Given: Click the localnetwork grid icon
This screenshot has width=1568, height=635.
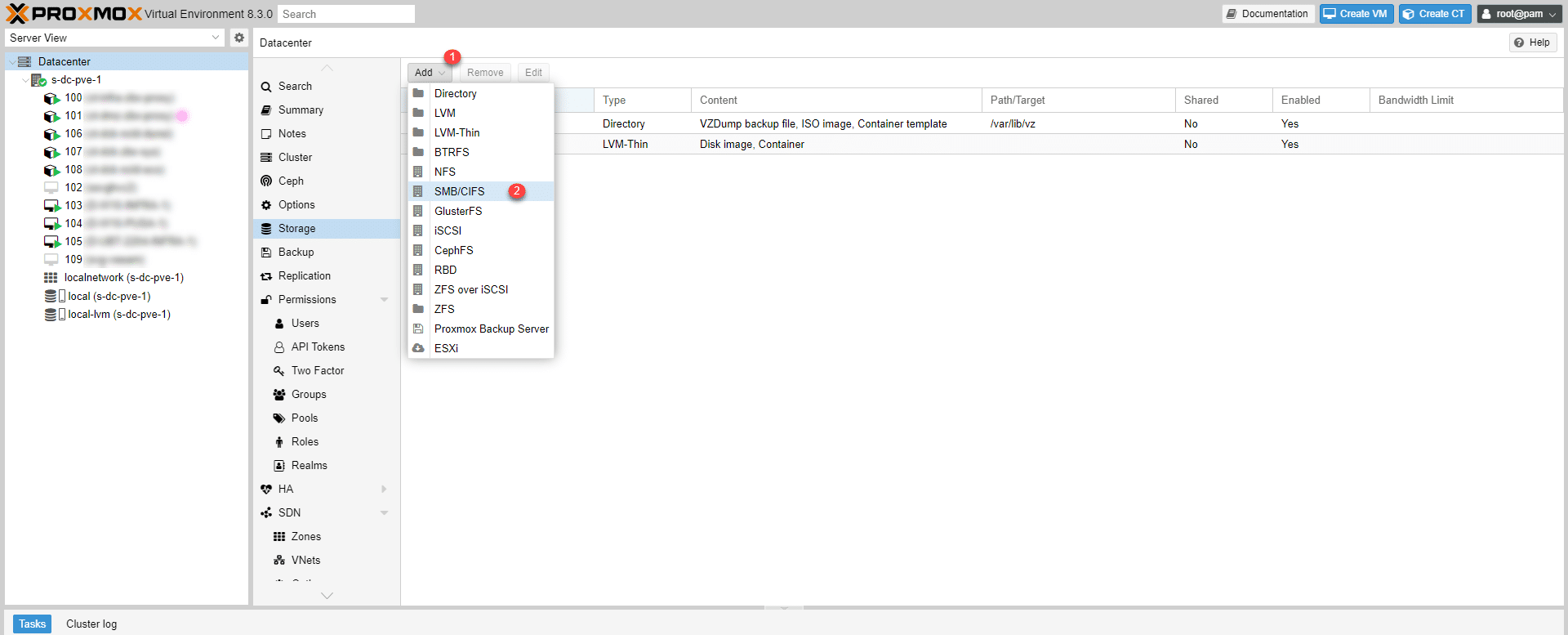Looking at the screenshot, I should (x=51, y=278).
